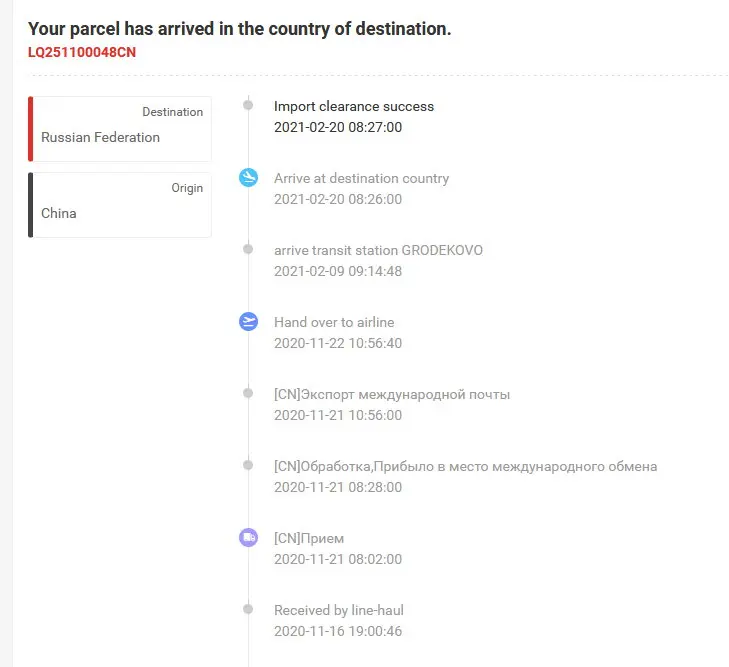Viewport: 729px width, 667px height.
Task: Click the Экспорт международной почты timeline dot
Action: coord(248,394)
